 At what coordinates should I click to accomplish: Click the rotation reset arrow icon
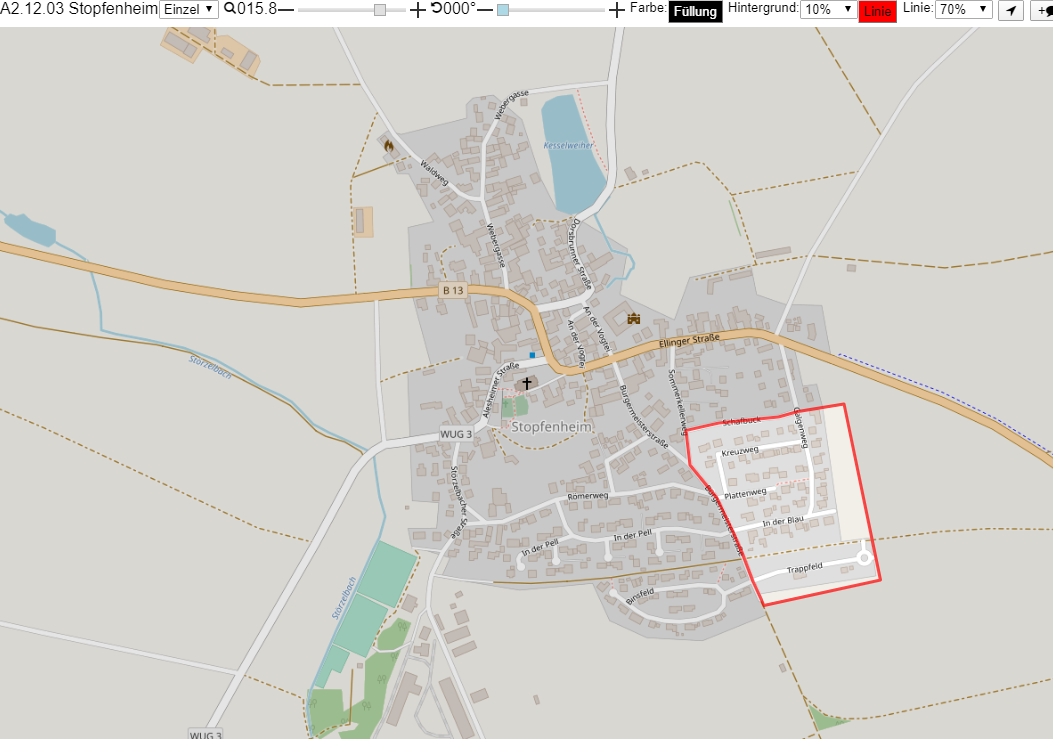click(x=437, y=8)
